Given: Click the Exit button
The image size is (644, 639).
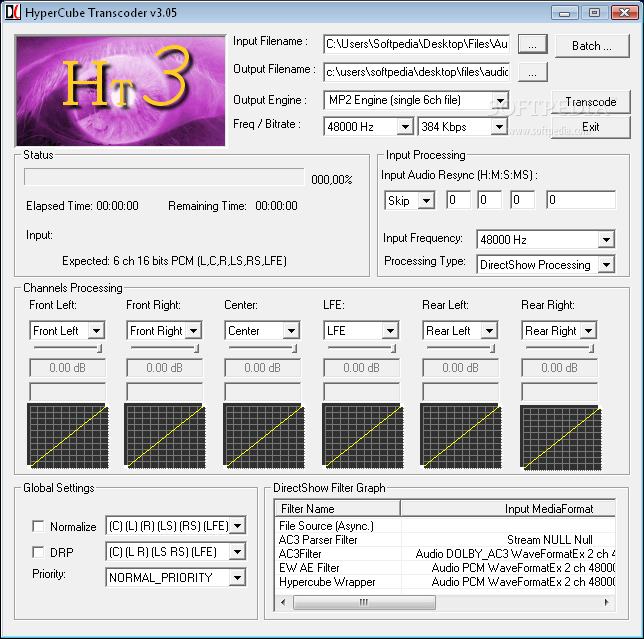Looking at the screenshot, I should (591, 127).
